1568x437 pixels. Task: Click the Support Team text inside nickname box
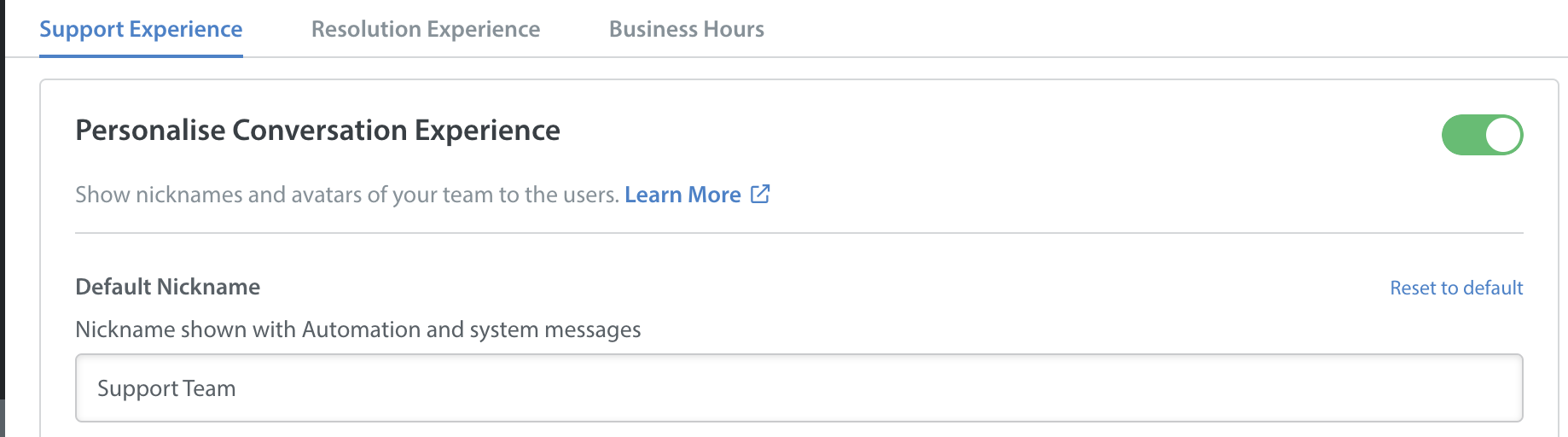coord(166,388)
